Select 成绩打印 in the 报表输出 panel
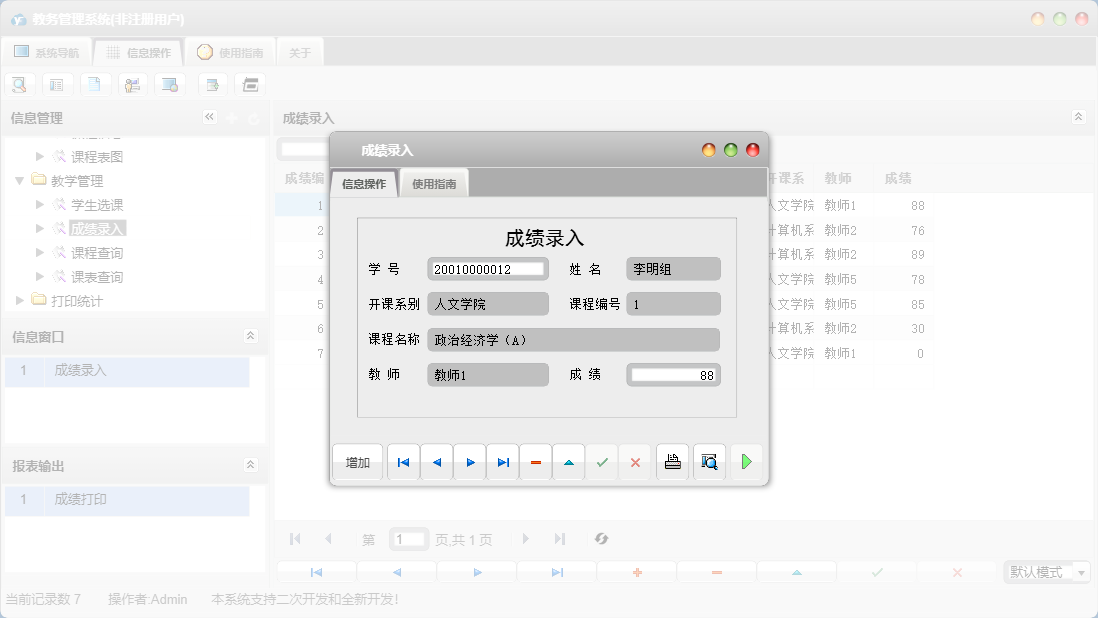 (x=78, y=499)
